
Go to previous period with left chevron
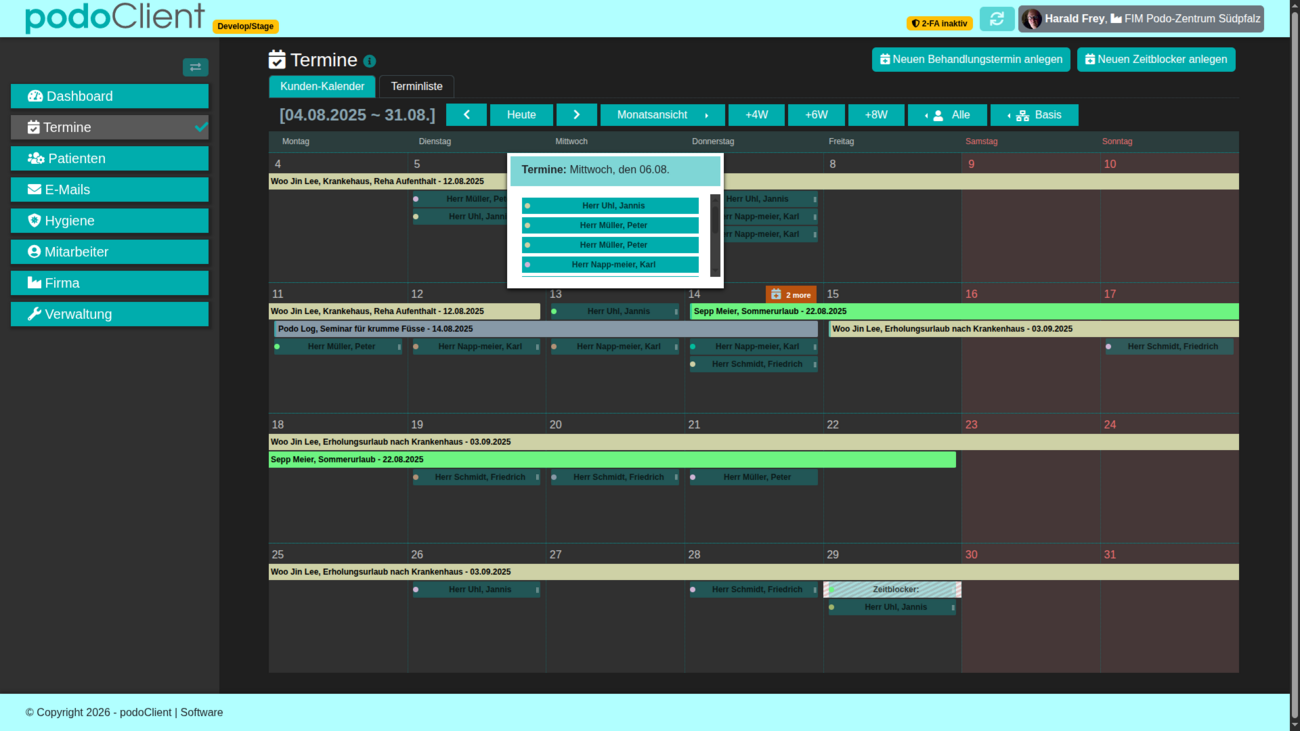tap(466, 115)
